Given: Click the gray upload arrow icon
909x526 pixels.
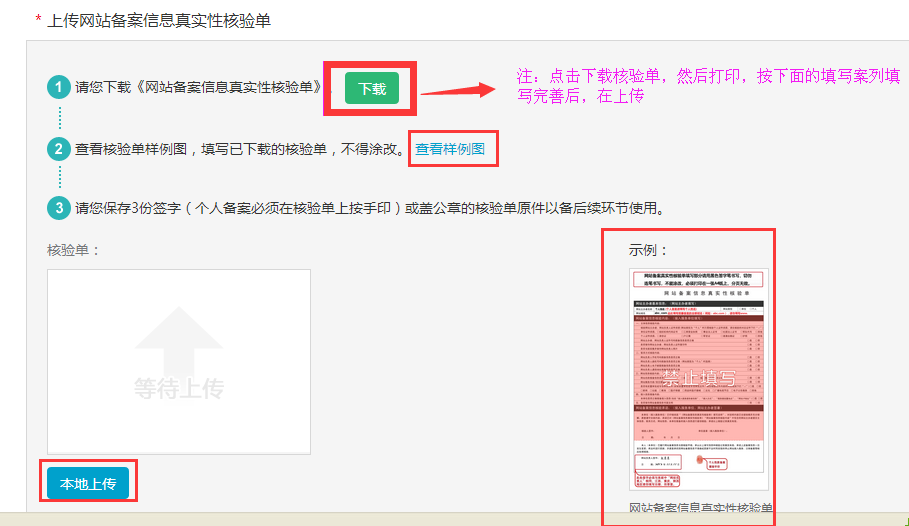Looking at the screenshot, I should point(179,340).
